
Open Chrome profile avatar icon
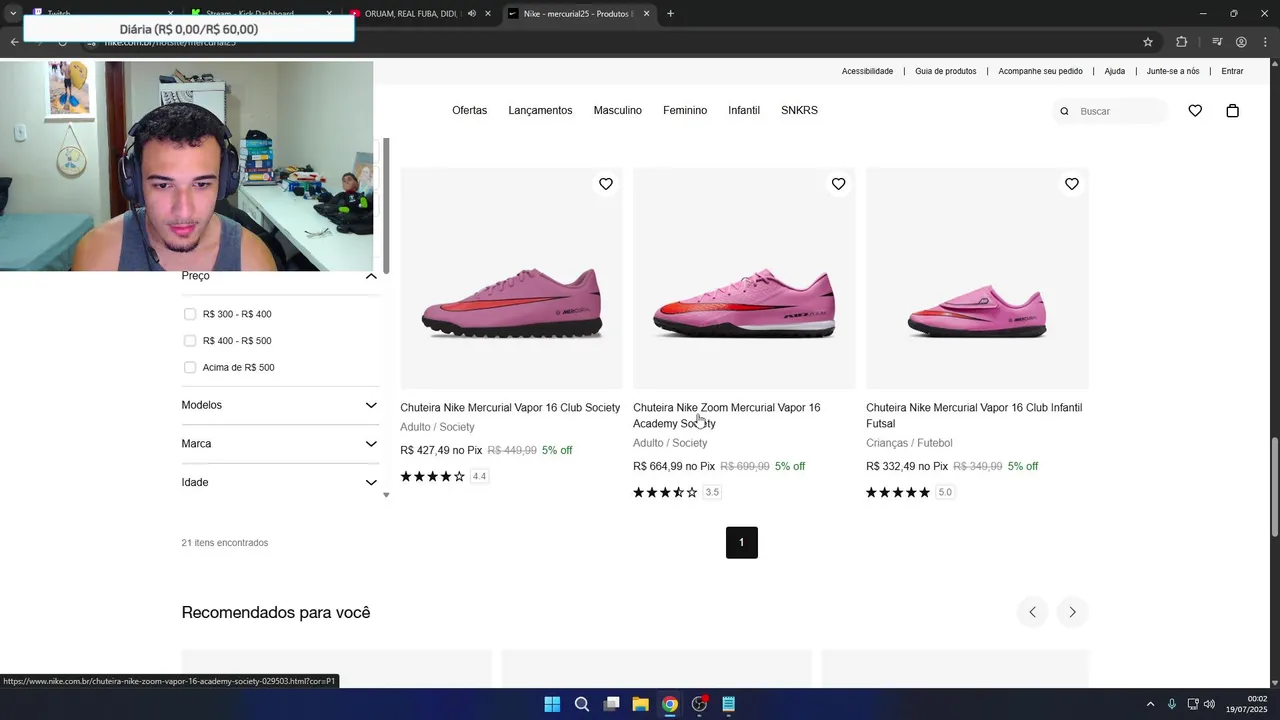coord(1241,42)
